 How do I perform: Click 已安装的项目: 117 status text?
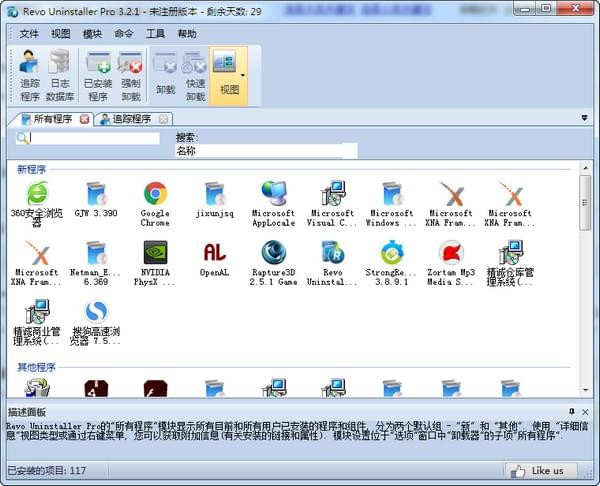pyautogui.click(x=47, y=471)
